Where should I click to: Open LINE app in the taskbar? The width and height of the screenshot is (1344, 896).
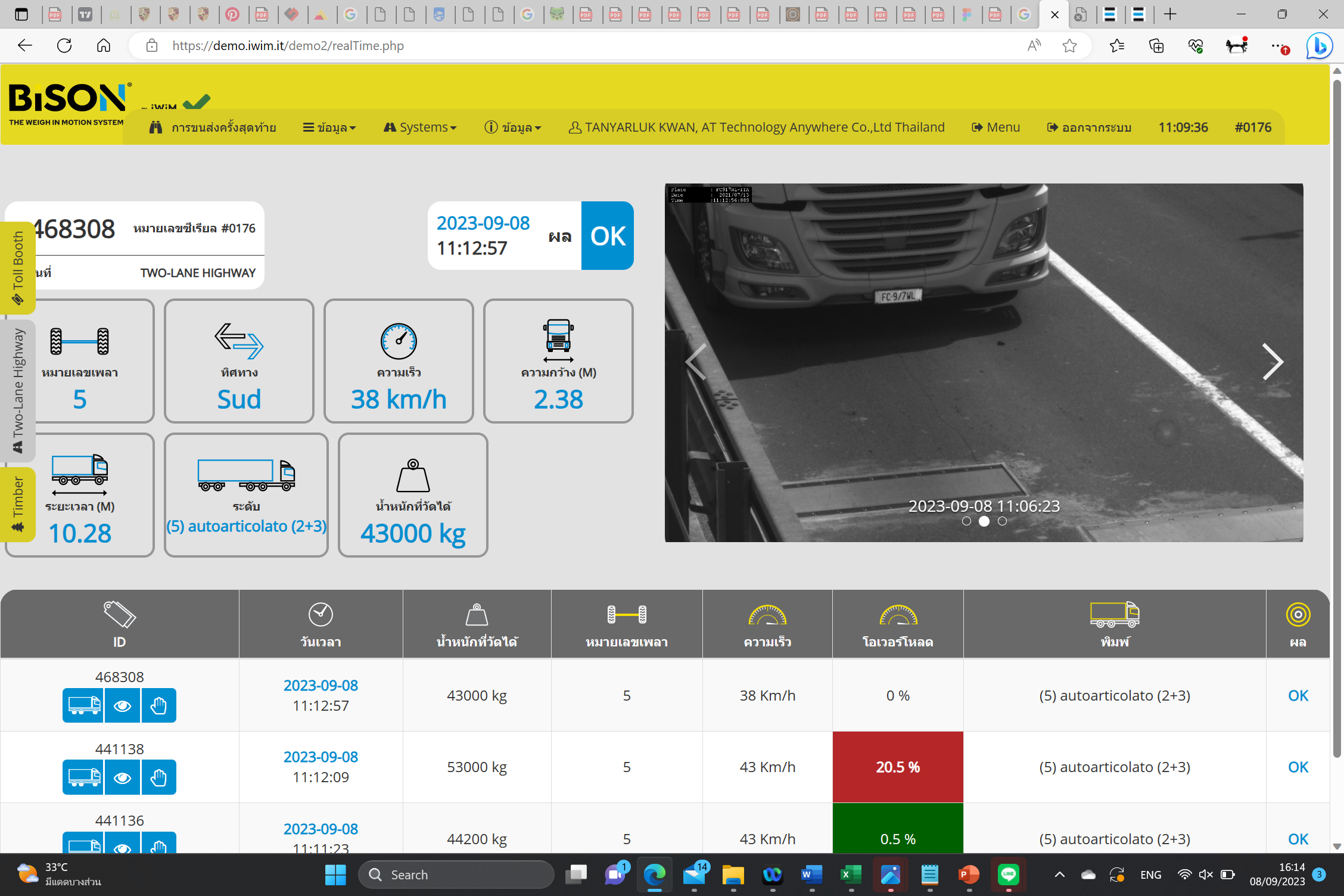pyautogui.click(x=1008, y=875)
